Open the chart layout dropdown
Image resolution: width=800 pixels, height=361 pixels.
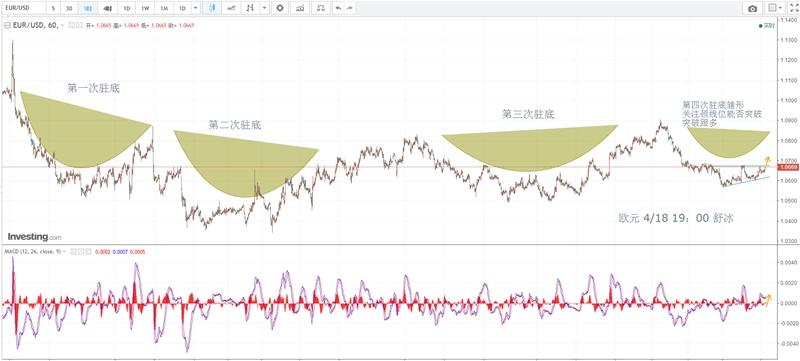click(x=776, y=9)
